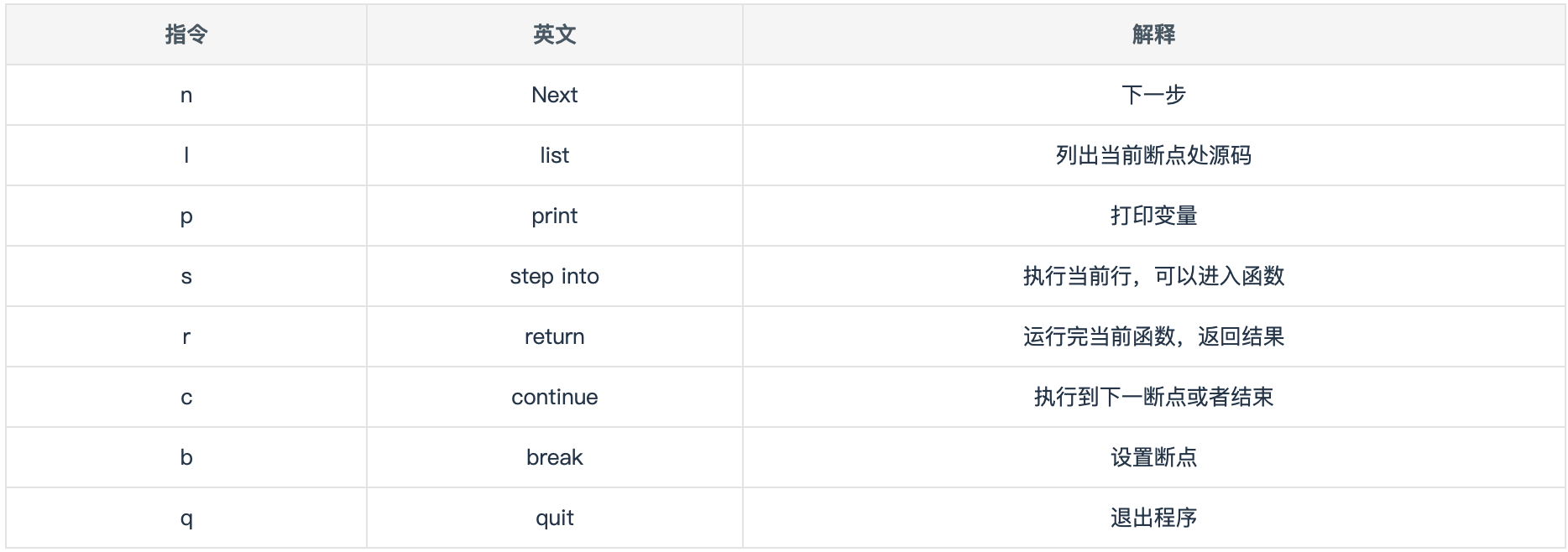Screen dimensions: 1568x552
Task: Select the 'quit' cell
Action: (554, 518)
